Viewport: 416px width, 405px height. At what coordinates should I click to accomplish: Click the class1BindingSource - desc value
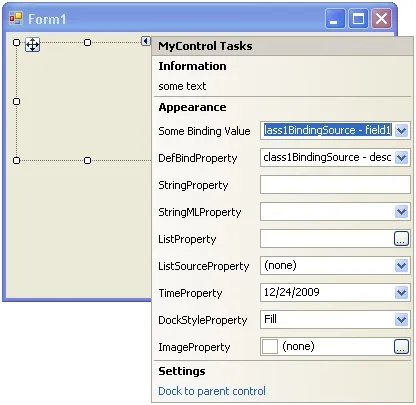pyautogui.click(x=327, y=157)
